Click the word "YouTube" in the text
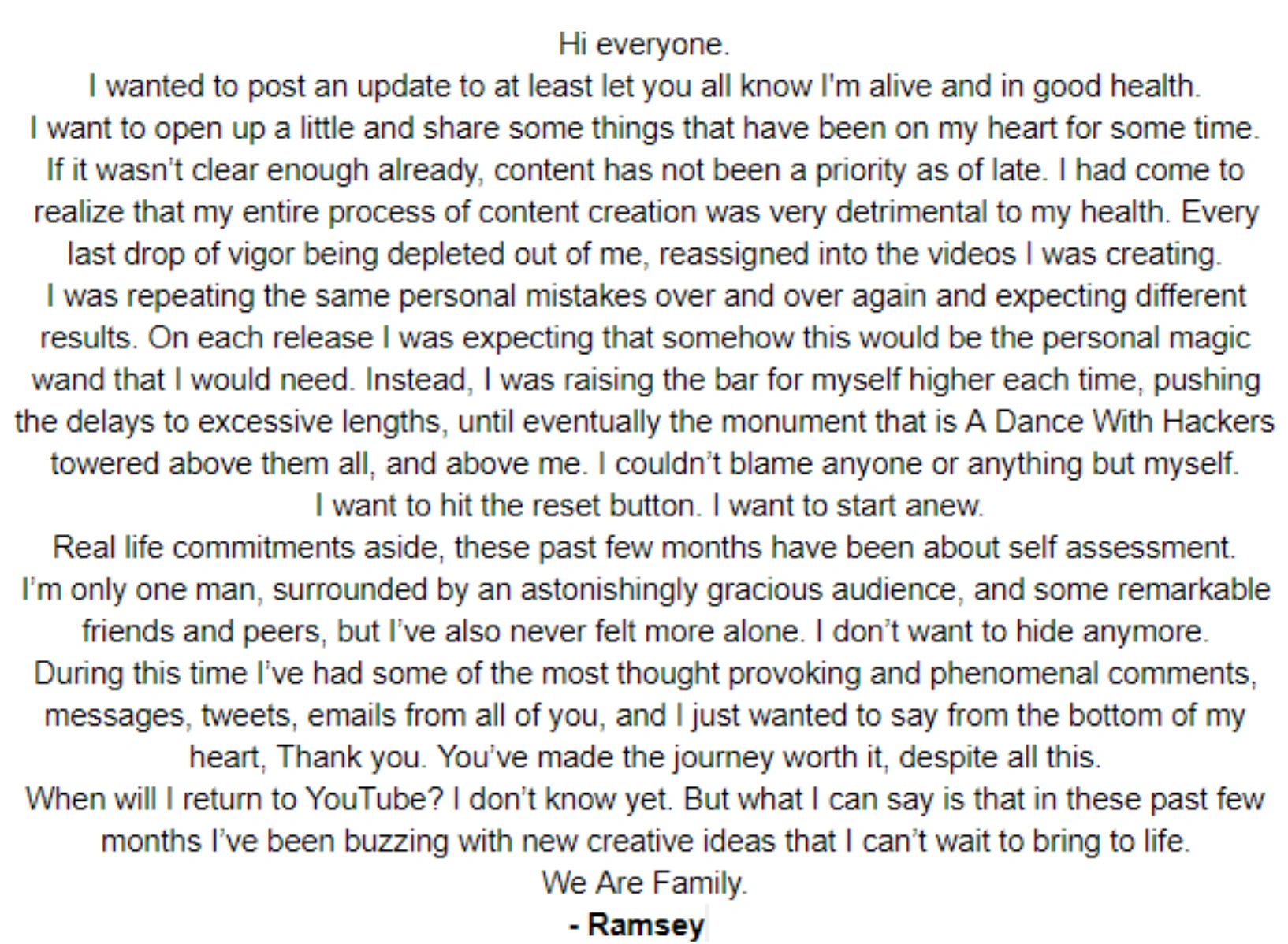Viewport: 1288px width, 944px height. pos(374,799)
